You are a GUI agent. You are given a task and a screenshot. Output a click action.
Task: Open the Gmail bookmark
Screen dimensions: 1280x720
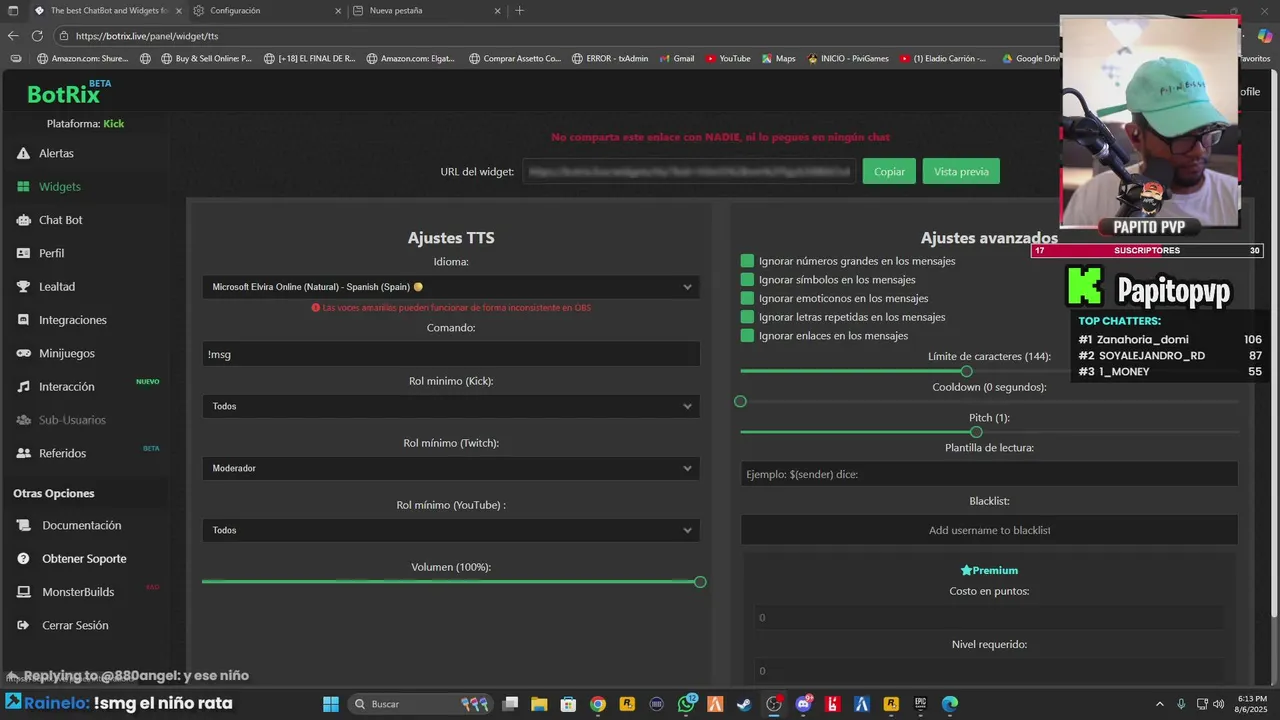(675, 58)
